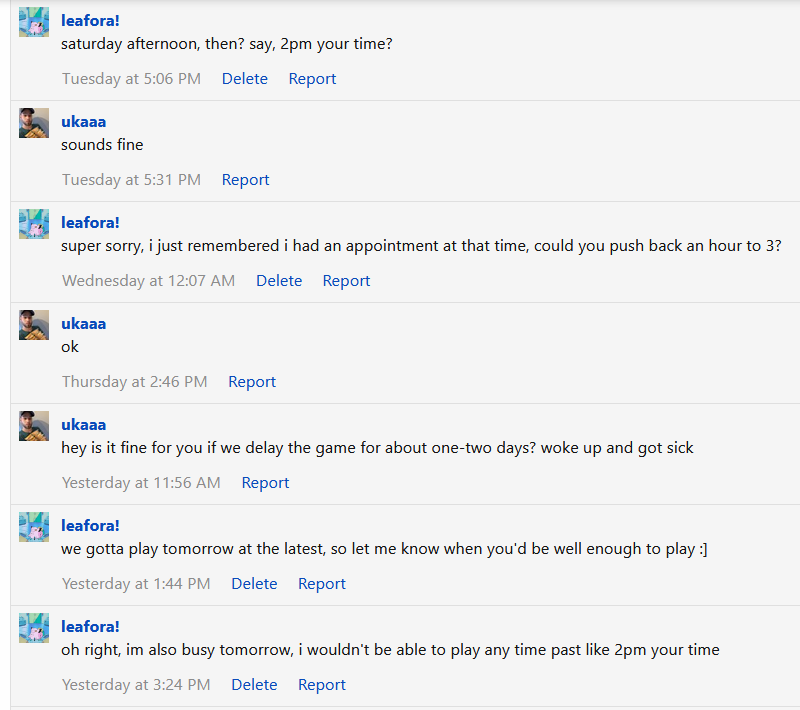Click leafora's avatar beside the Saturday afternoon message

tap(34, 22)
